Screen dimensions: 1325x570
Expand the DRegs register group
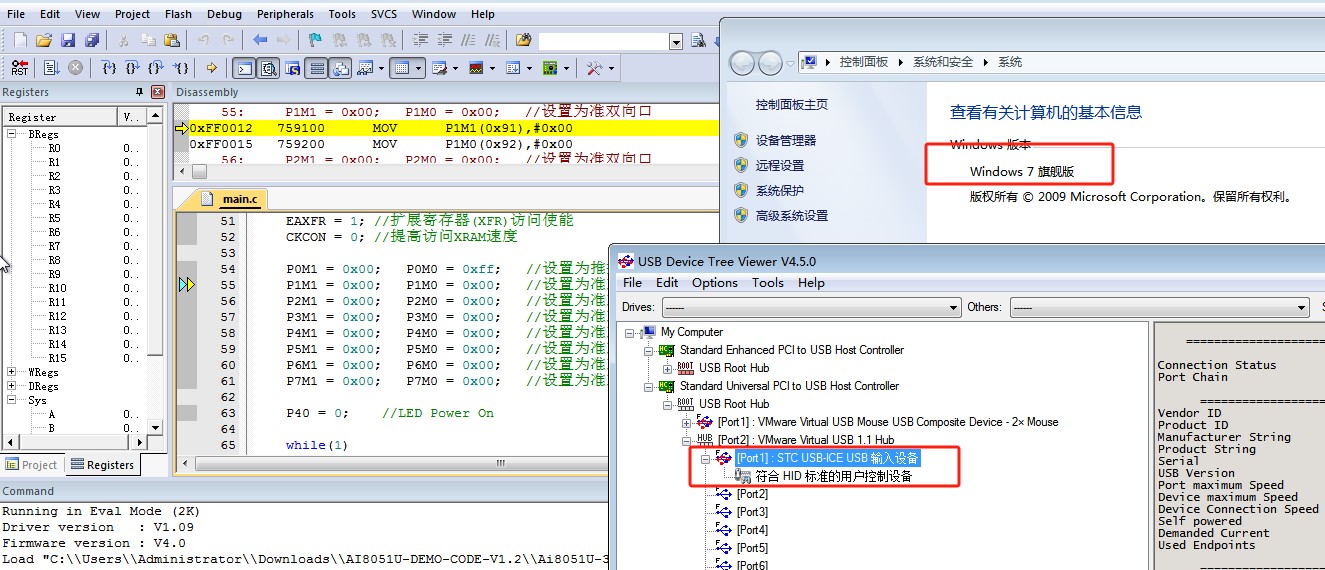pos(12,386)
